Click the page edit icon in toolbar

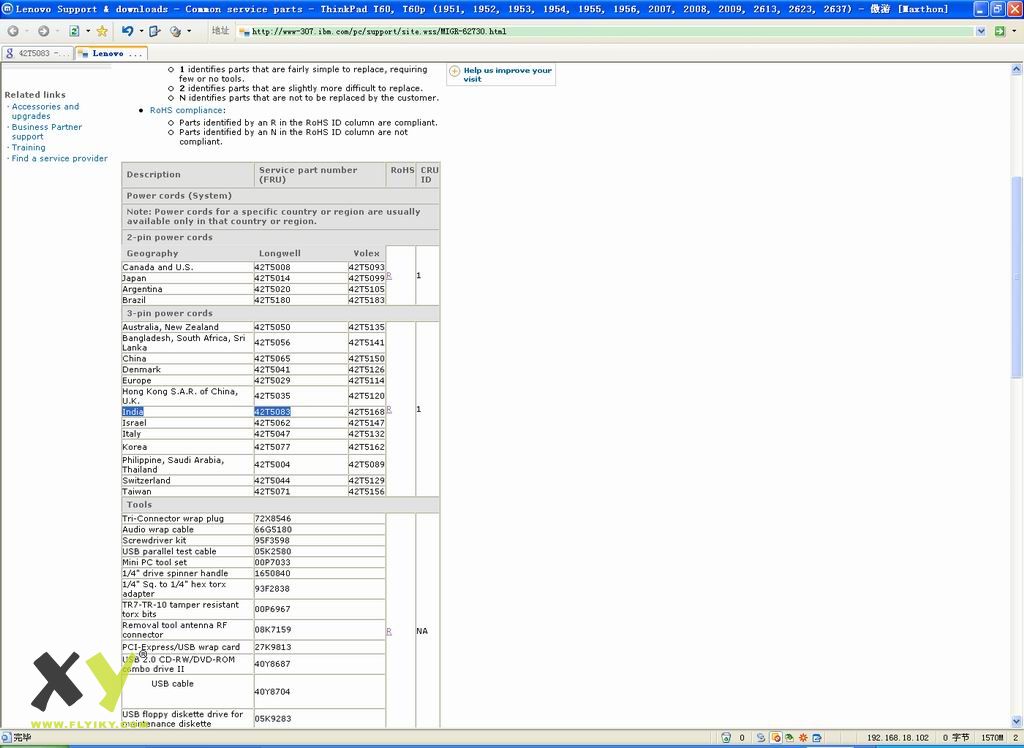155,31
